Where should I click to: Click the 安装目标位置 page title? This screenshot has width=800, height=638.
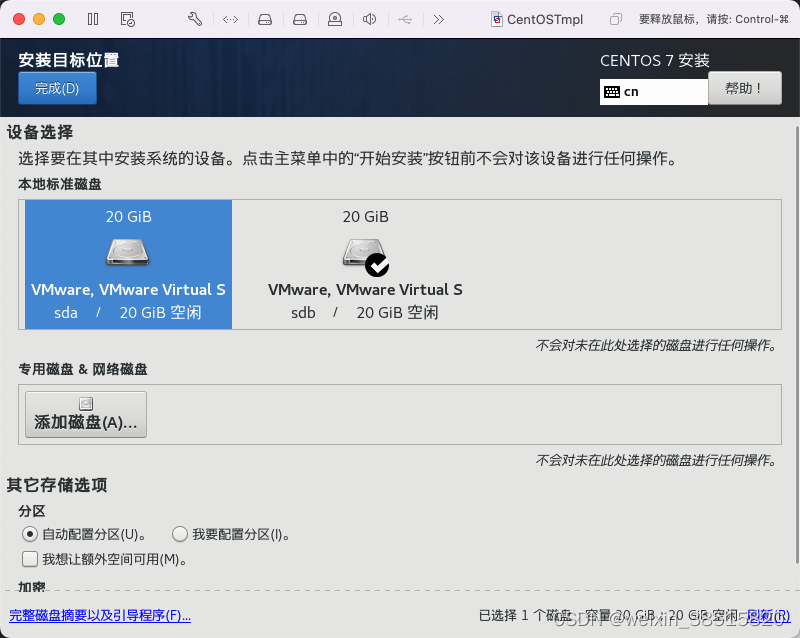(x=69, y=60)
